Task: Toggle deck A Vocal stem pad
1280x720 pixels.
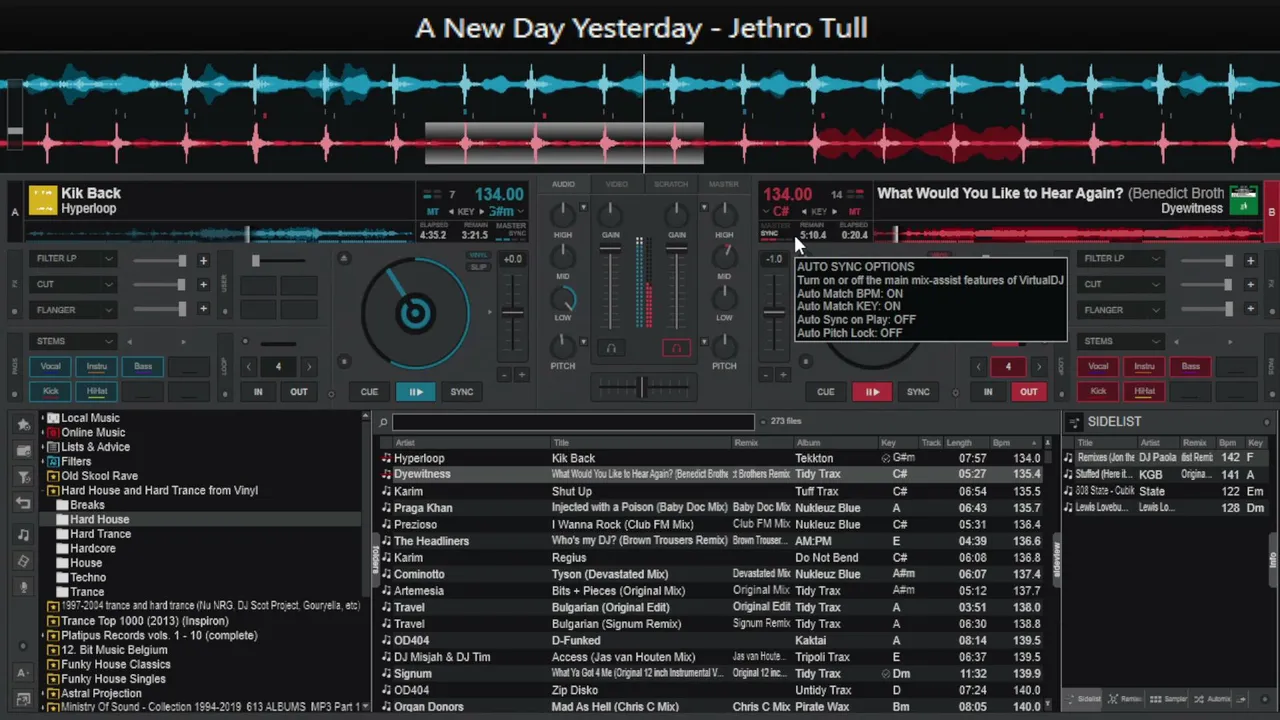Action: pos(50,367)
